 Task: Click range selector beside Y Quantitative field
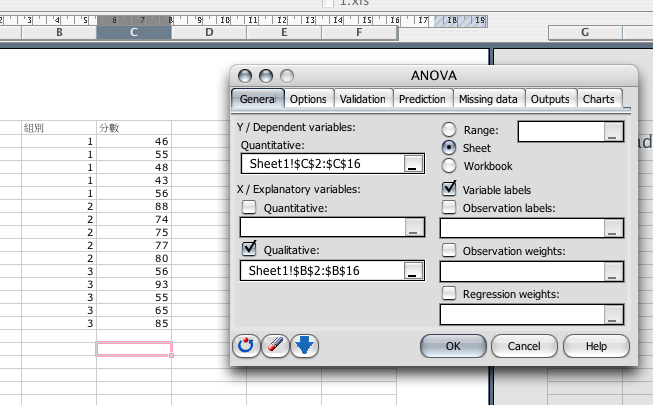[413, 164]
